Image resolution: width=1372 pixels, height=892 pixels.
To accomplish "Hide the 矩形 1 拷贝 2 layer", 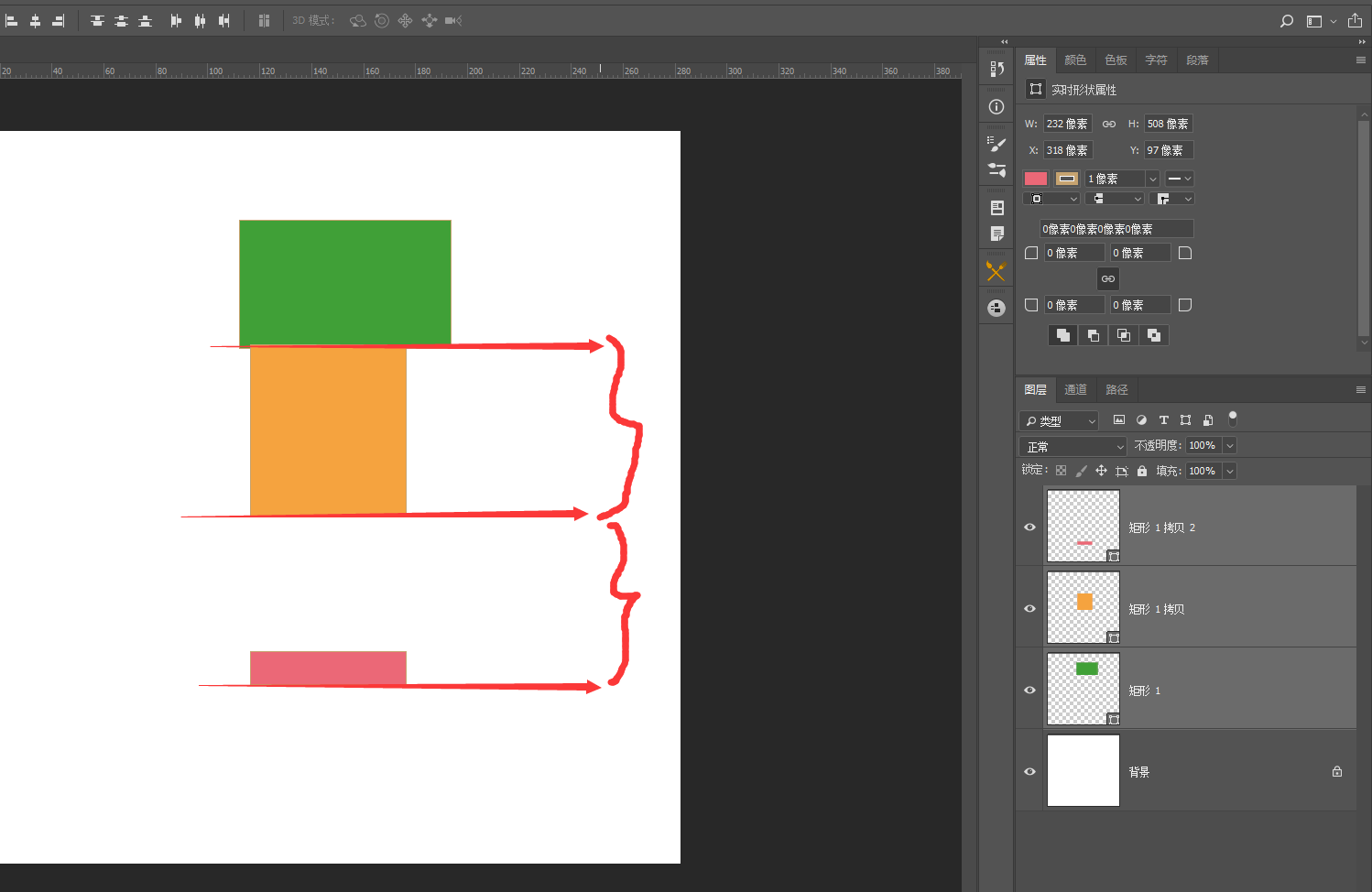I will coord(1029,527).
